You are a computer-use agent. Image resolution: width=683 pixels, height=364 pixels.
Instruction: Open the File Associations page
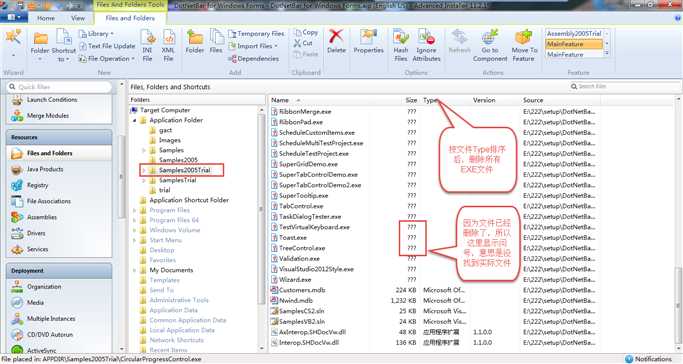click(x=49, y=201)
